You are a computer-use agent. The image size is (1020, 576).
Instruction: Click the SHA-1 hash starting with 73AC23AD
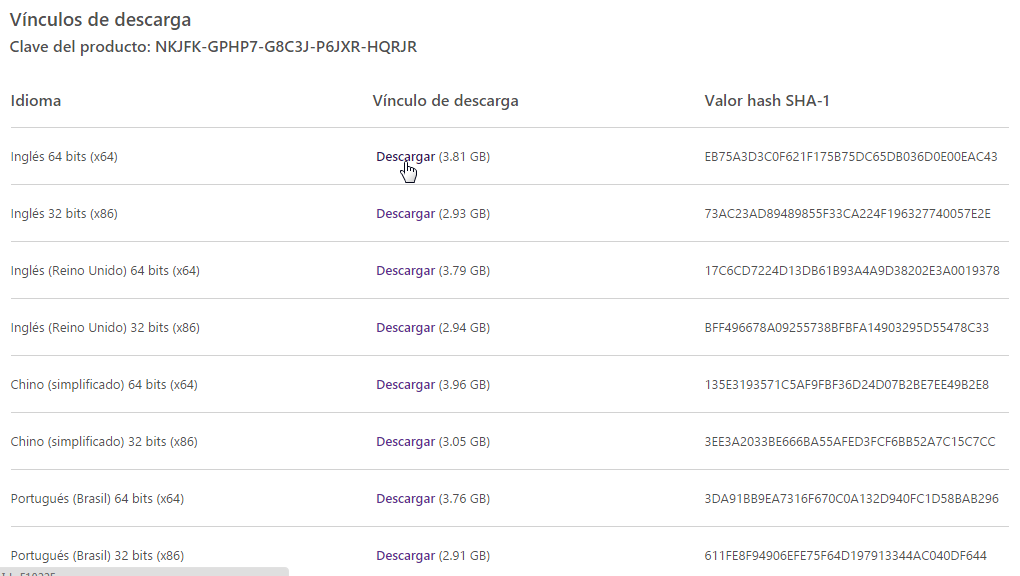pos(847,214)
